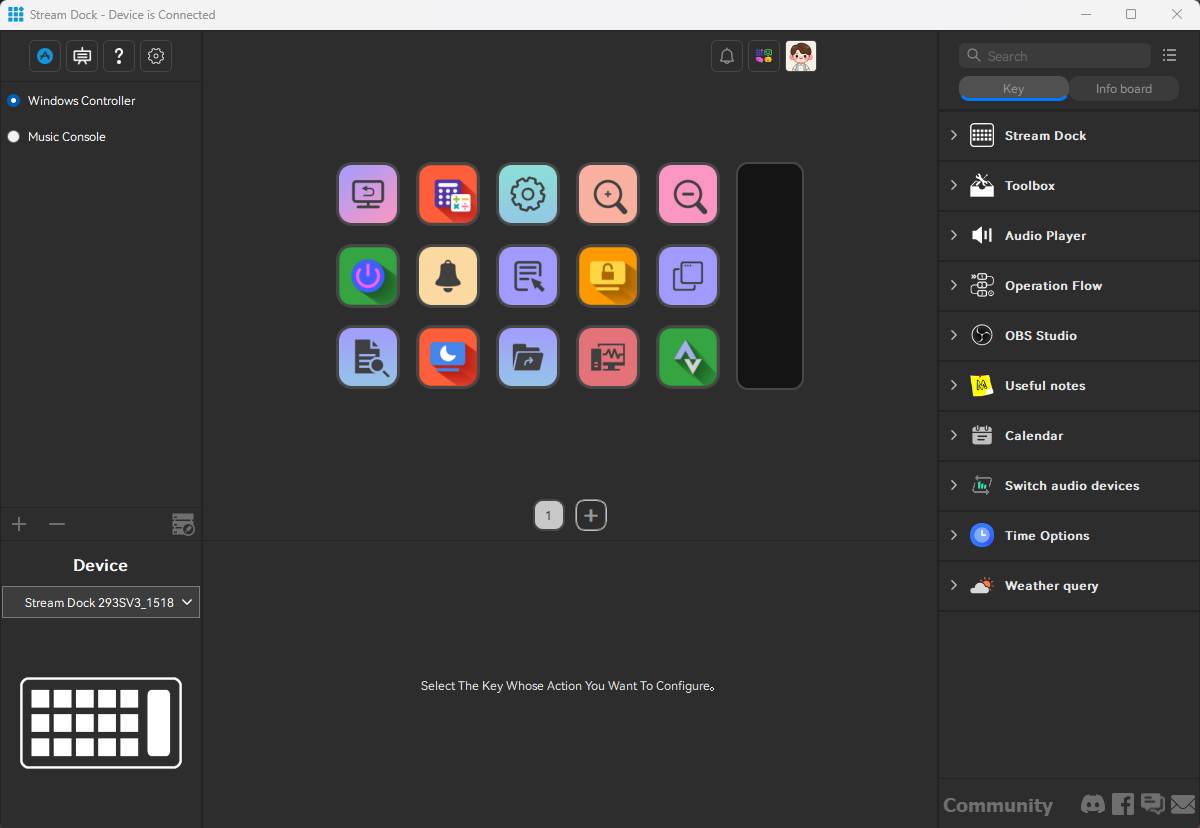1200x828 pixels.
Task: Click the tall black info board strip
Action: pyautogui.click(x=770, y=276)
